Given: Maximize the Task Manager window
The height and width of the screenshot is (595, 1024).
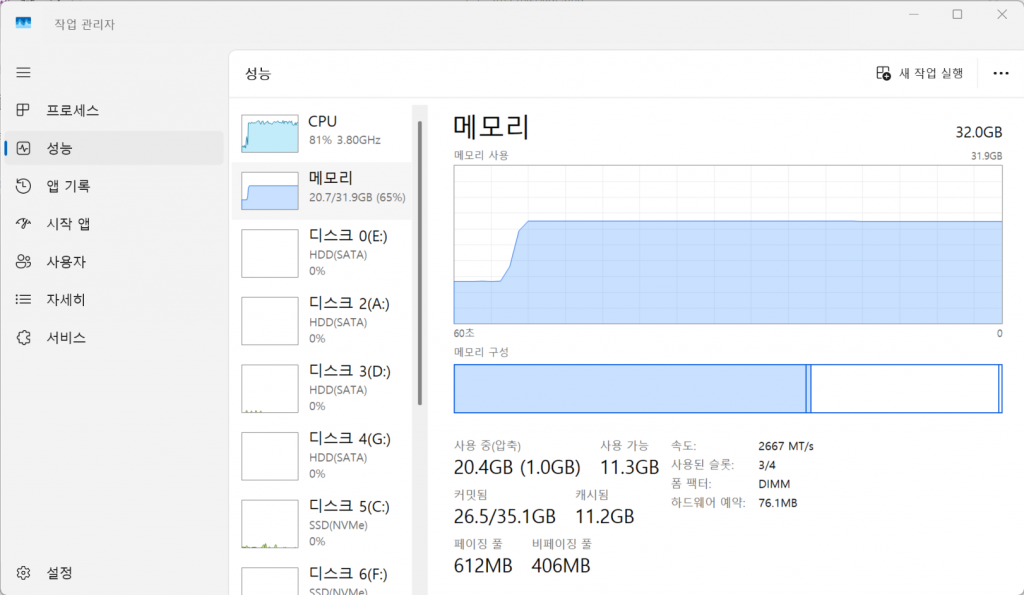Looking at the screenshot, I should [957, 14].
